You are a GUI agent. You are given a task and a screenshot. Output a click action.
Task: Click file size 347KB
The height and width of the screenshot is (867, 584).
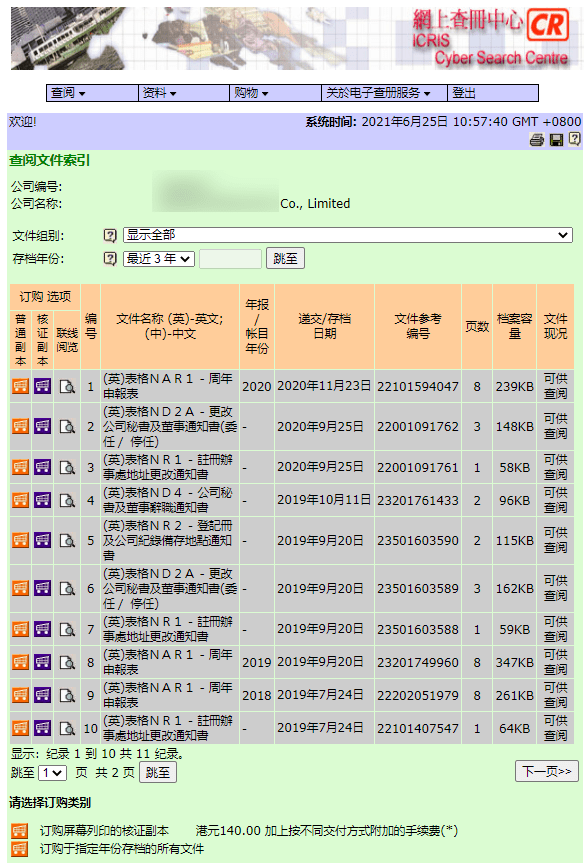coord(514,662)
